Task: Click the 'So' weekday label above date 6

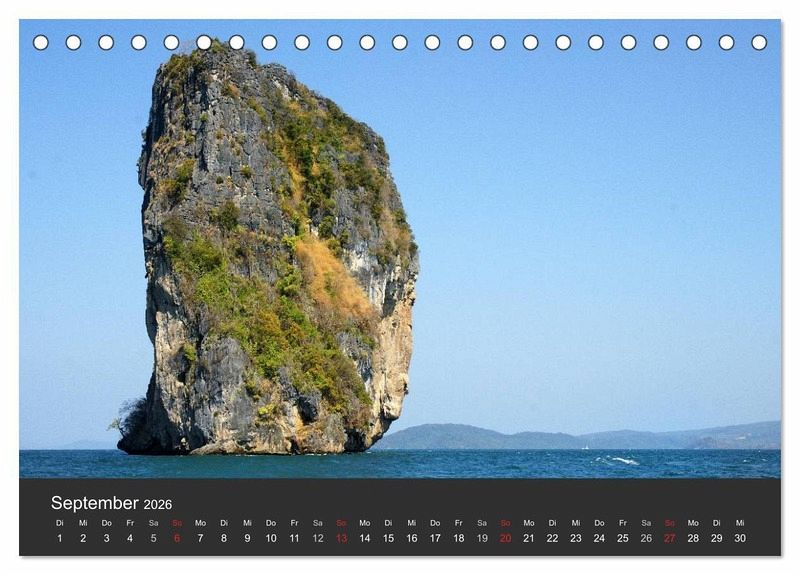Action: [x=177, y=523]
